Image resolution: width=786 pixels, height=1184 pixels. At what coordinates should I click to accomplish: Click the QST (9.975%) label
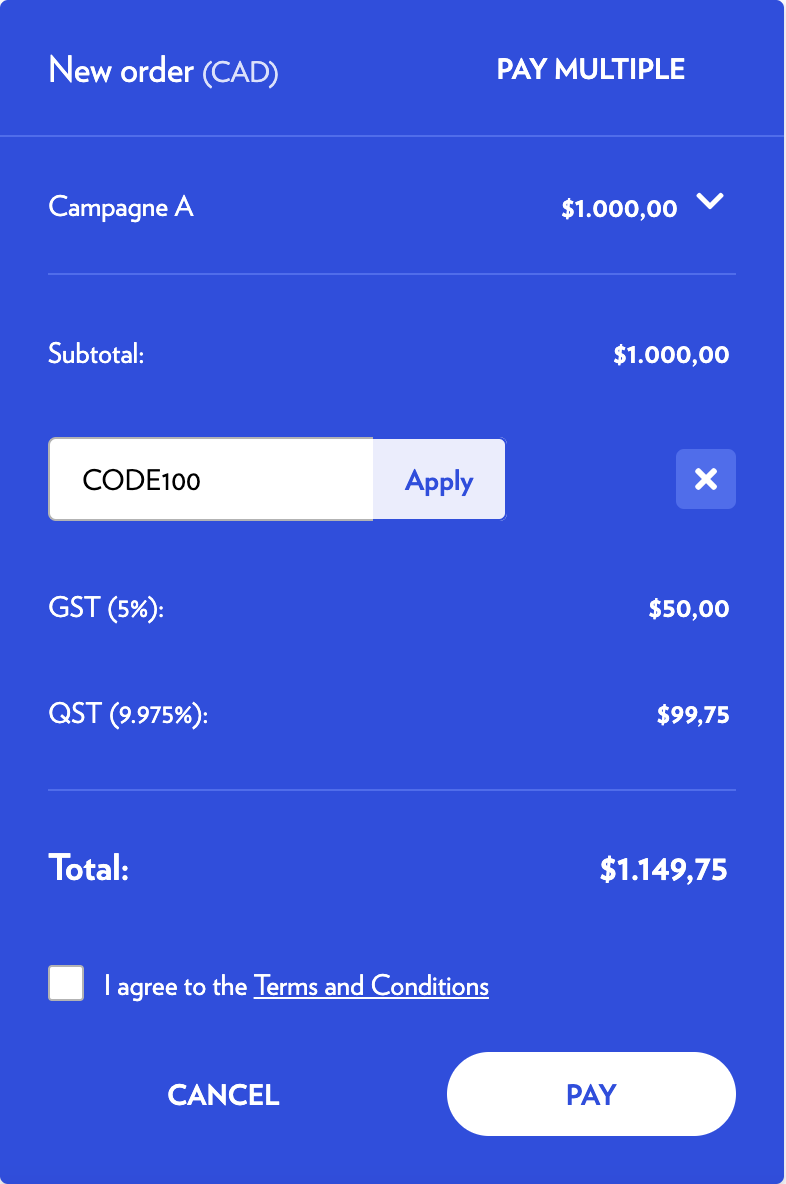[128, 715]
